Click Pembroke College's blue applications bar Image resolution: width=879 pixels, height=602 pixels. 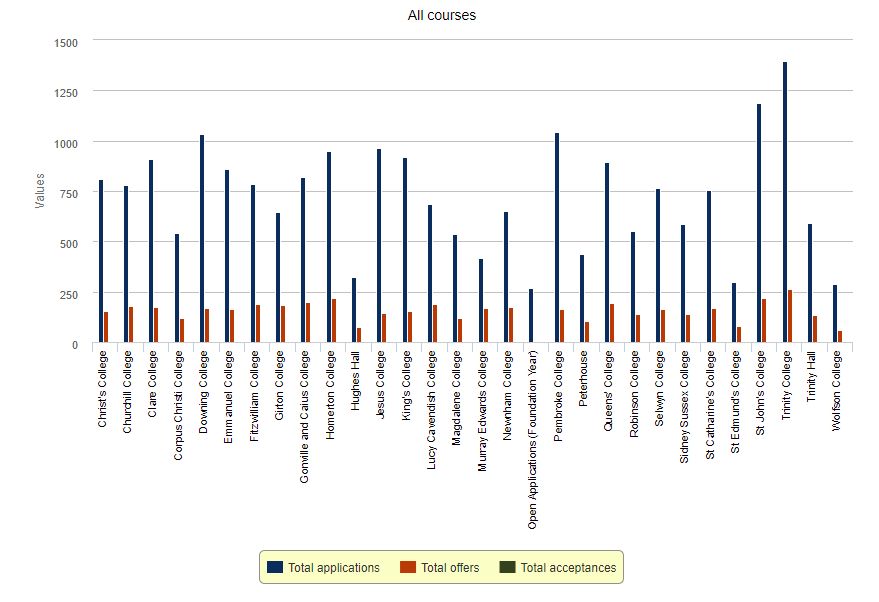click(x=556, y=238)
